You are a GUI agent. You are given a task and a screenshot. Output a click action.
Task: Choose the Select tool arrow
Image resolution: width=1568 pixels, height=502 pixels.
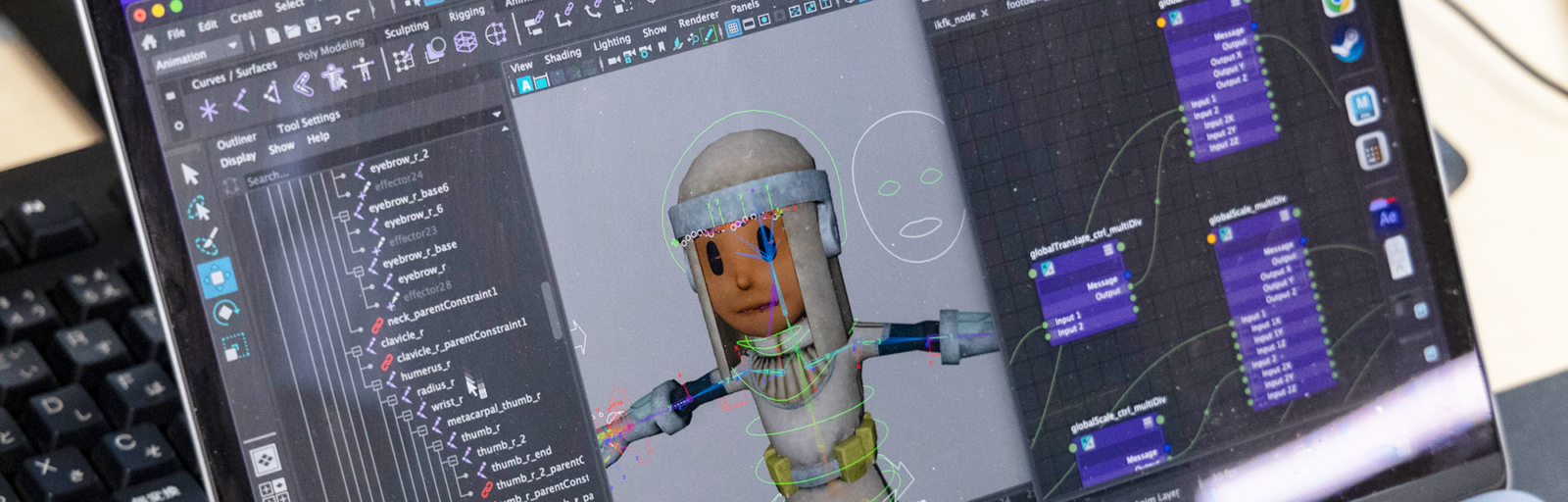(190, 175)
